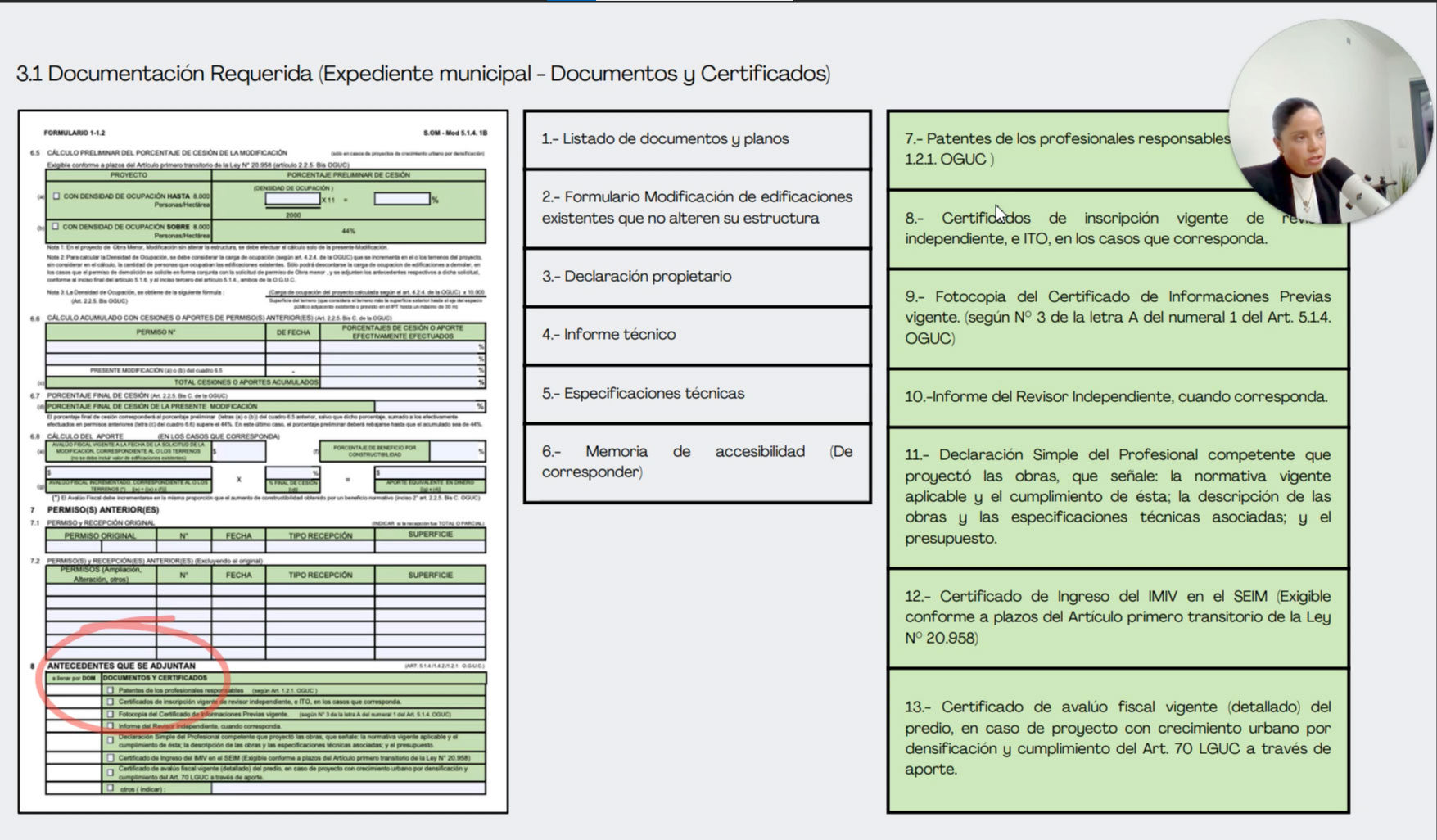The width and height of the screenshot is (1437, 840).
Task: Click the '5.- Especificaciones técnicas' box
Action: coord(697,394)
